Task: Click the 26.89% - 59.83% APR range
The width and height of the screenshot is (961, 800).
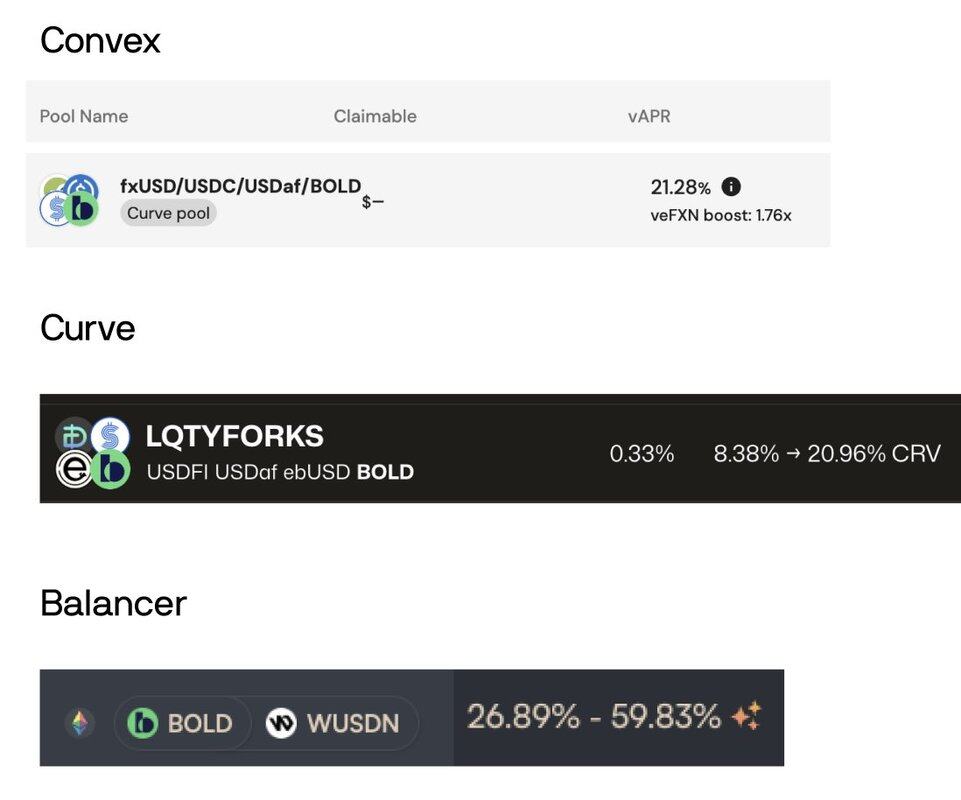Action: pos(594,716)
